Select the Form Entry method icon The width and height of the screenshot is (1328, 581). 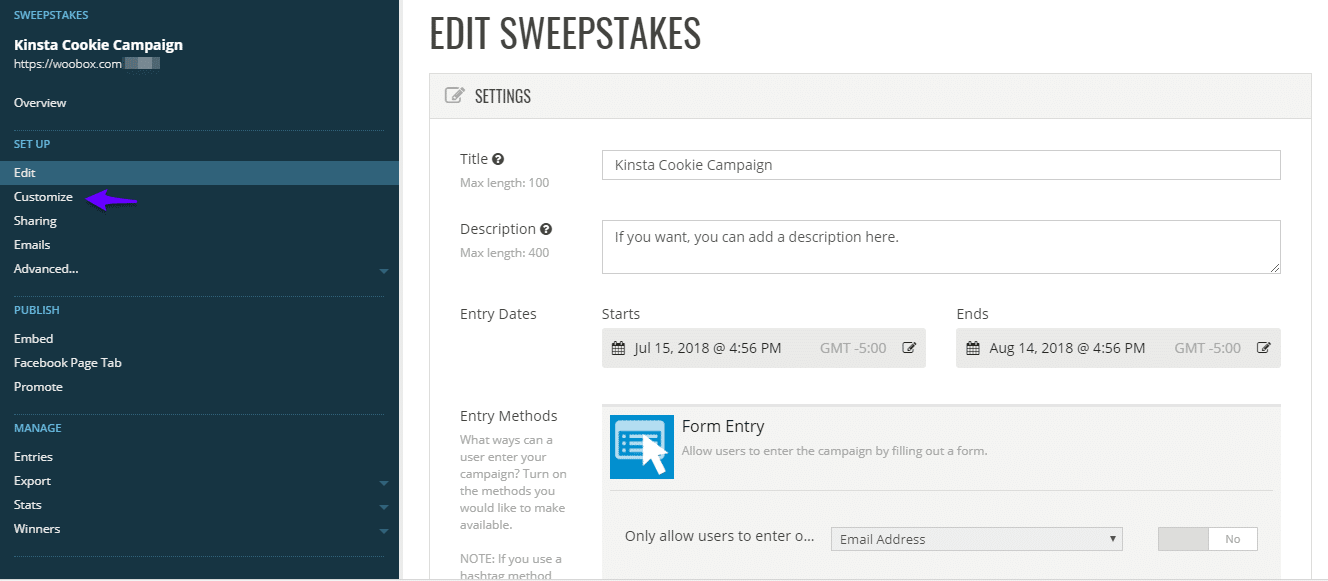click(x=641, y=446)
